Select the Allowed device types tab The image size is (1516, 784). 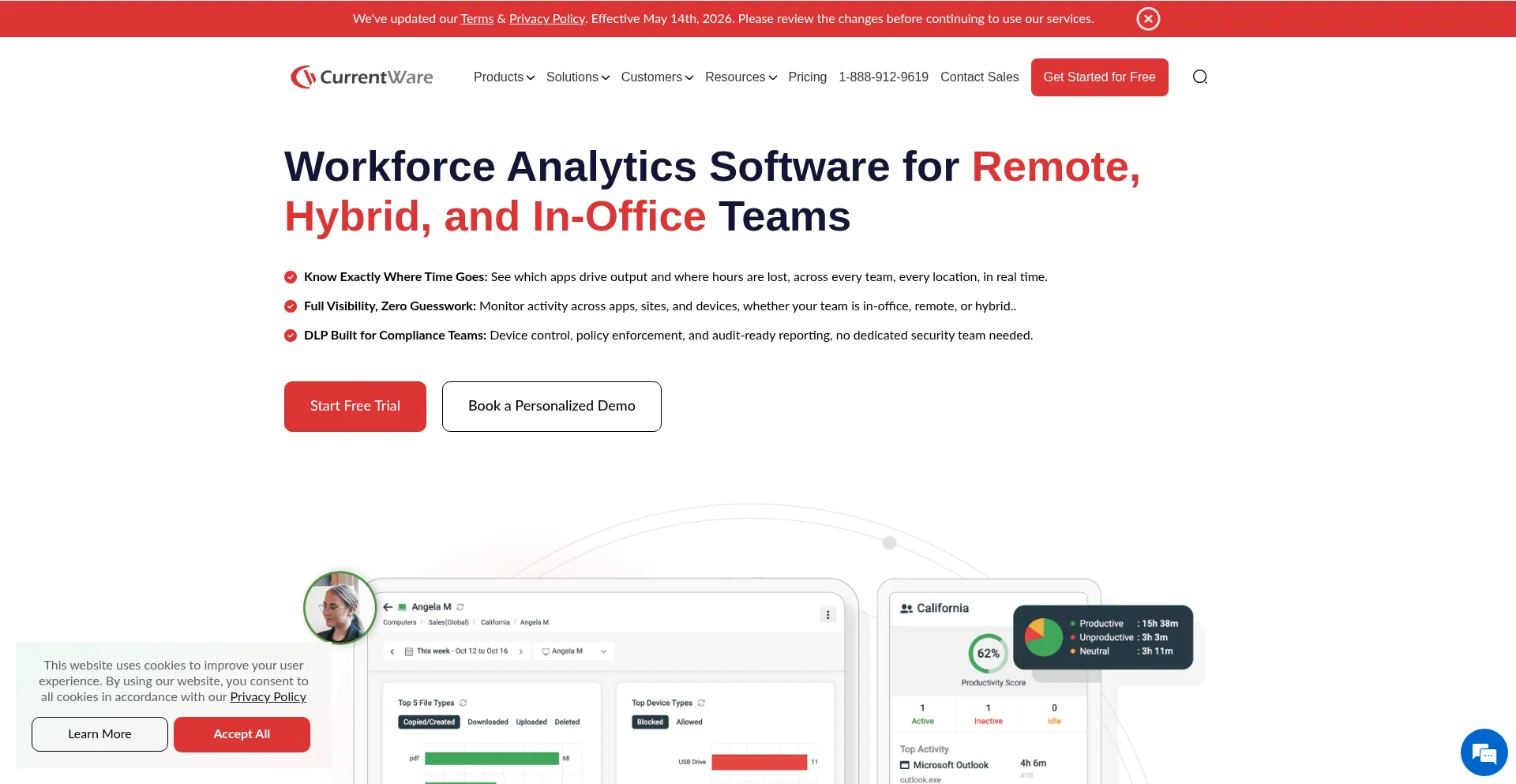pyautogui.click(x=689, y=722)
